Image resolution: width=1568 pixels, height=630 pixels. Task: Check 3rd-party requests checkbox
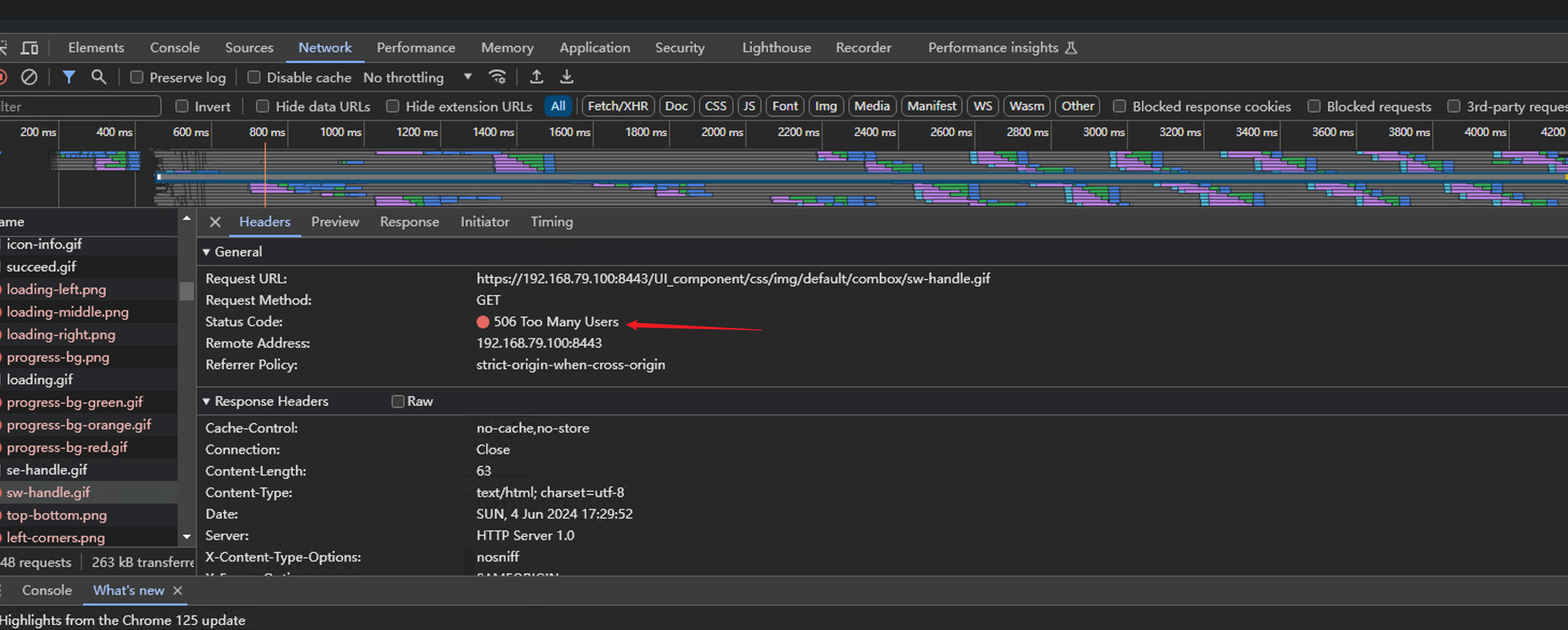pos(1453,106)
